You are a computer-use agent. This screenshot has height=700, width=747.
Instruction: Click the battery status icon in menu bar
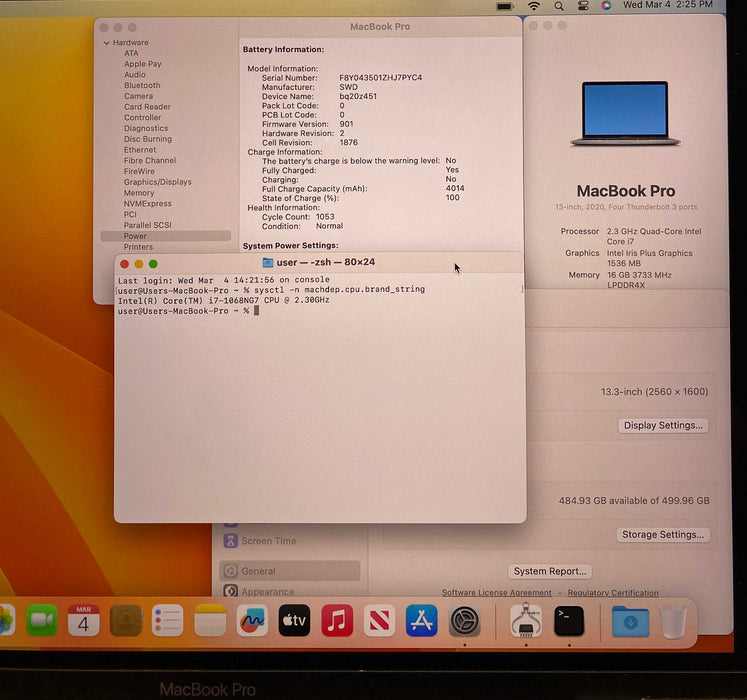pyautogui.click(x=505, y=6)
